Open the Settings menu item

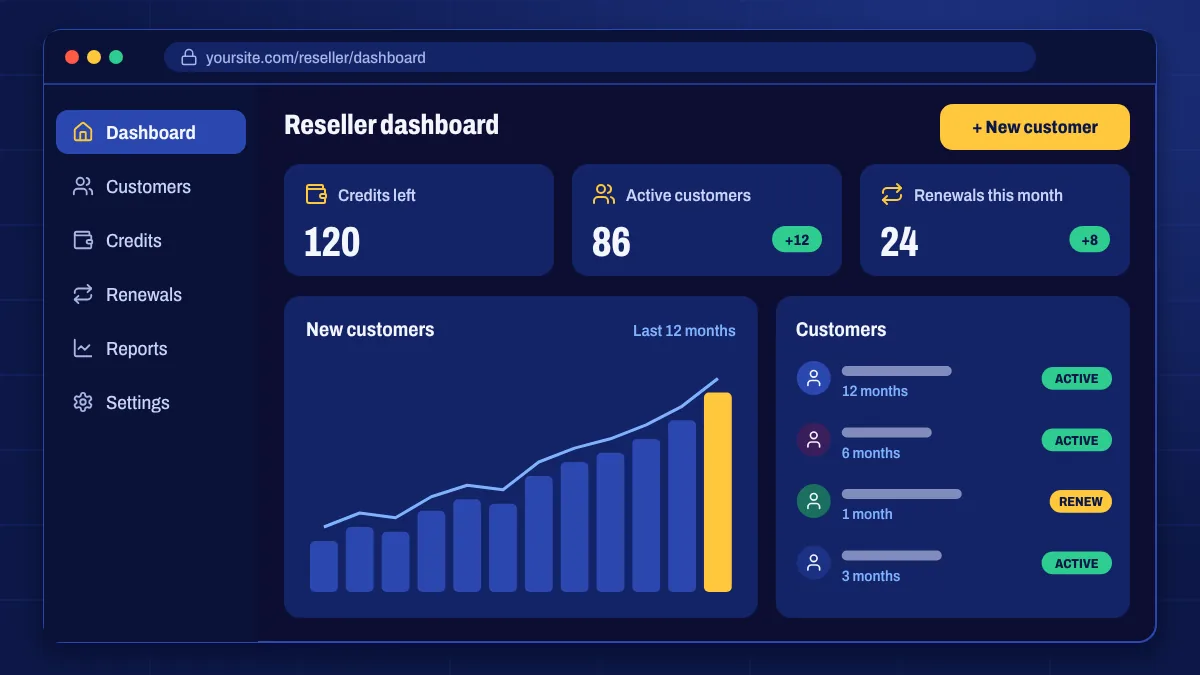(x=151, y=402)
